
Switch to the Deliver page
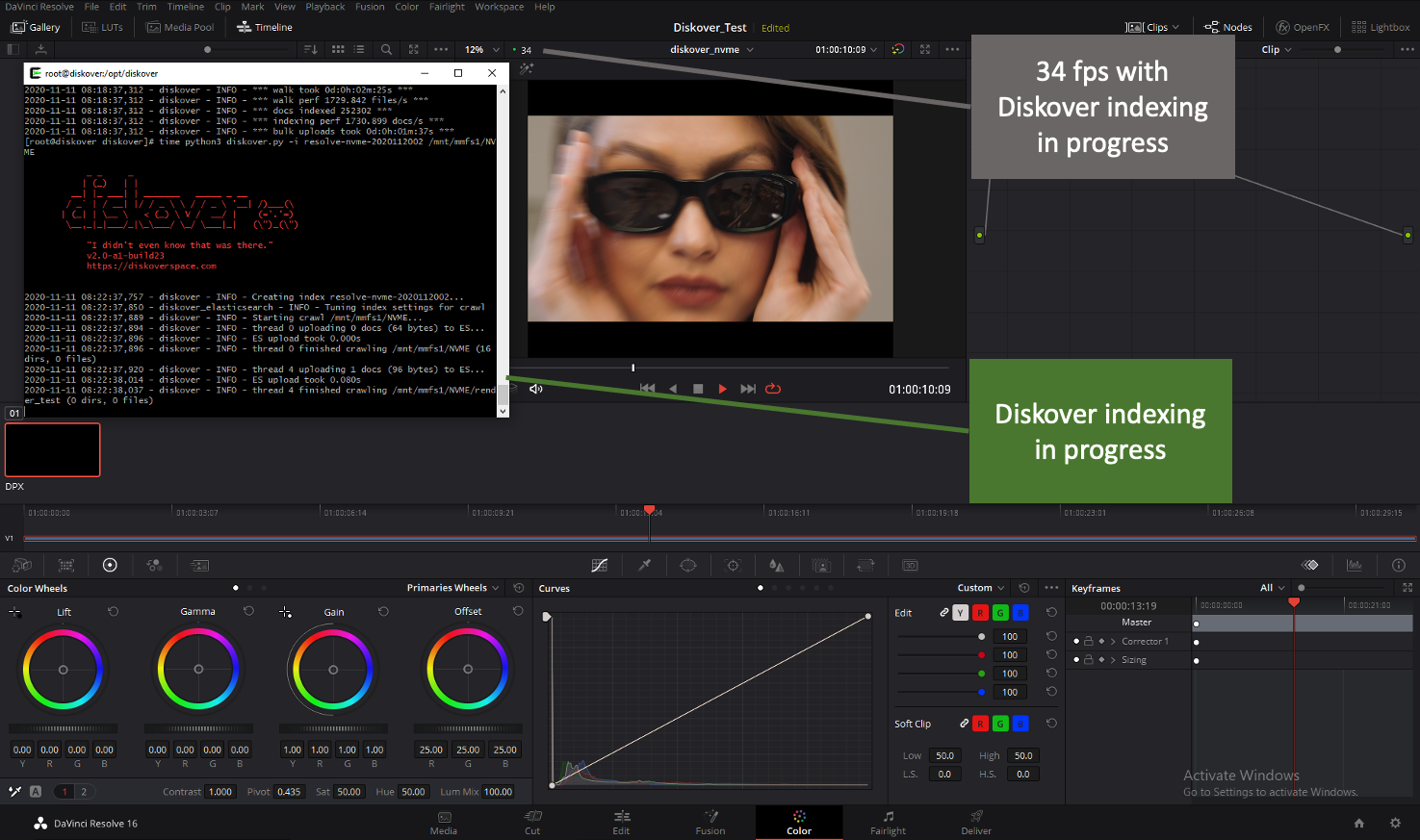976,823
